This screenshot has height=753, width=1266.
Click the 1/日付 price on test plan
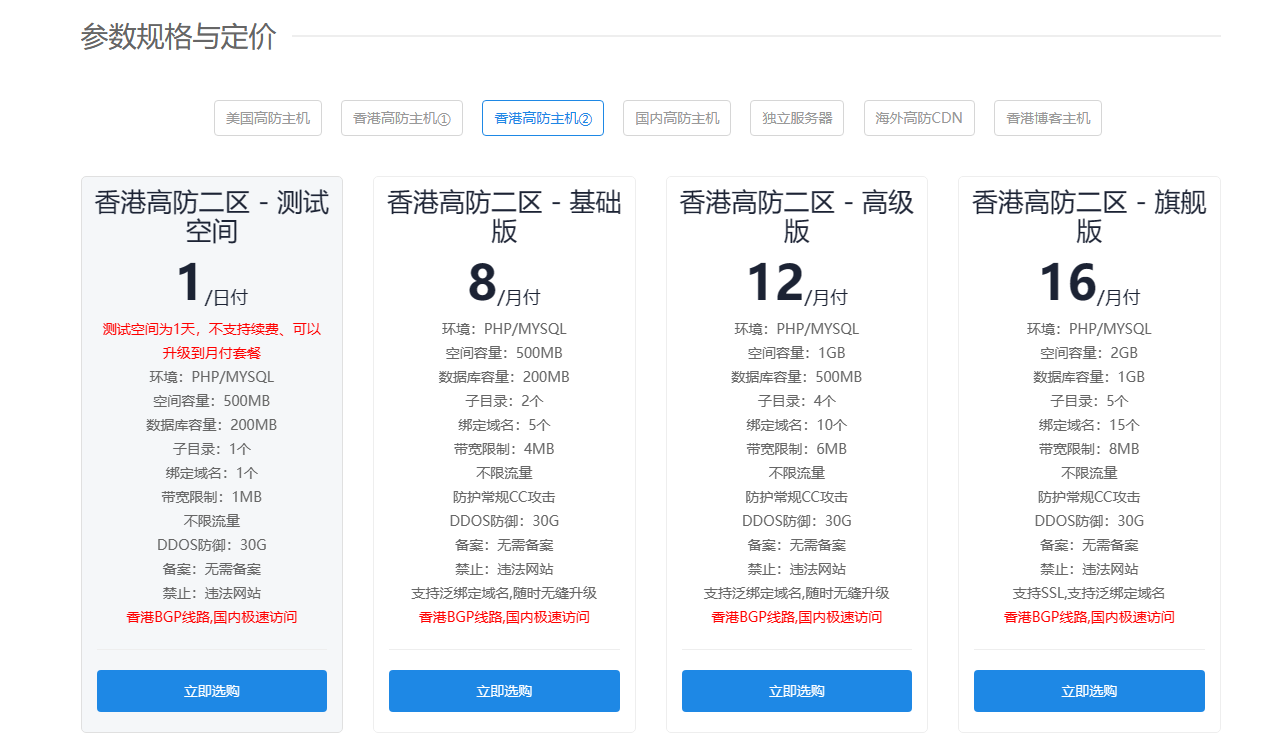click(x=211, y=284)
